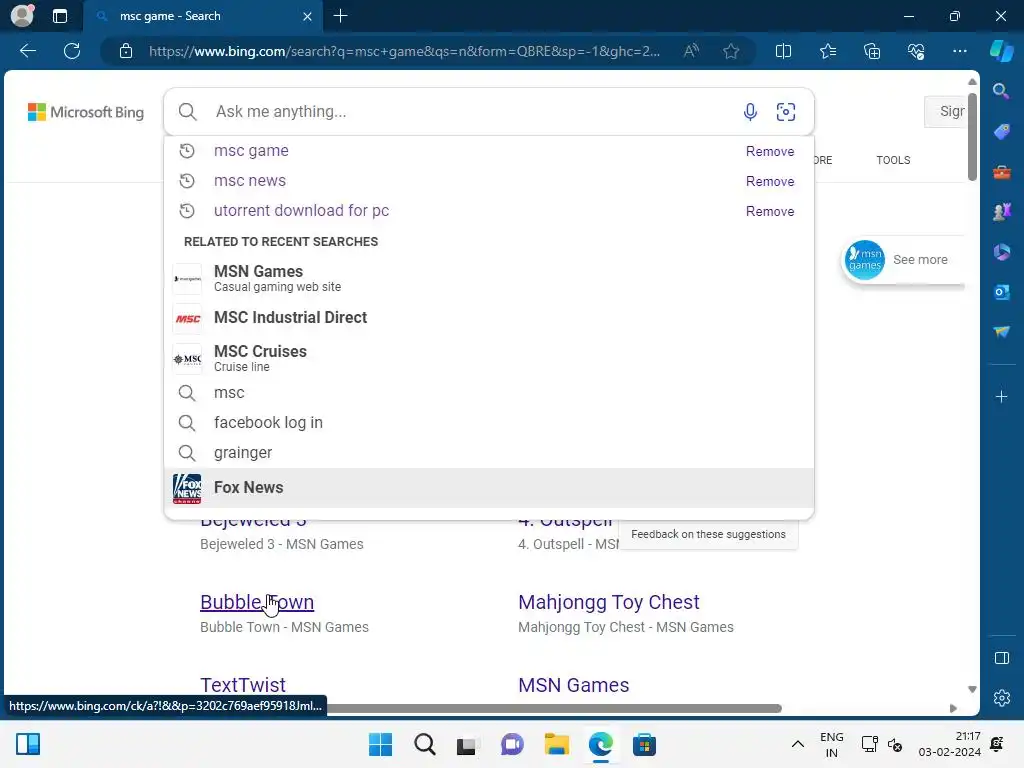
Task: Activate Read aloud icon in address bar
Action: pyautogui.click(x=691, y=51)
